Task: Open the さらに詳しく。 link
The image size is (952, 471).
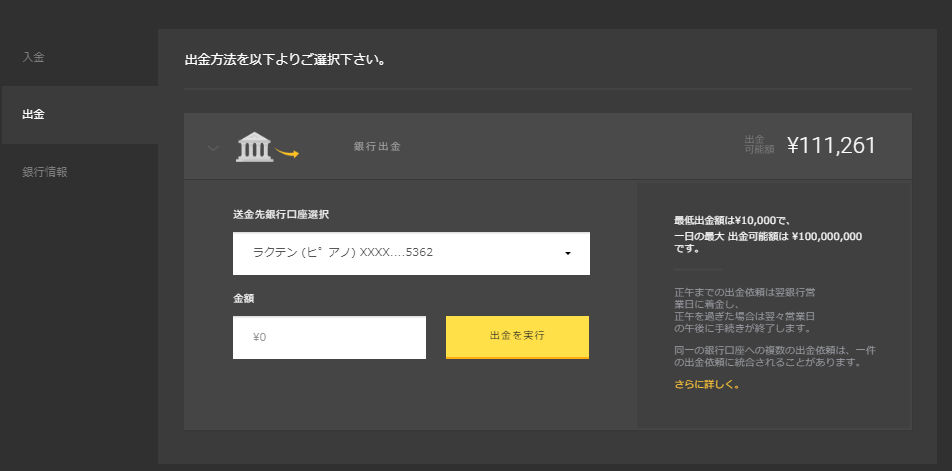Action: (707, 384)
